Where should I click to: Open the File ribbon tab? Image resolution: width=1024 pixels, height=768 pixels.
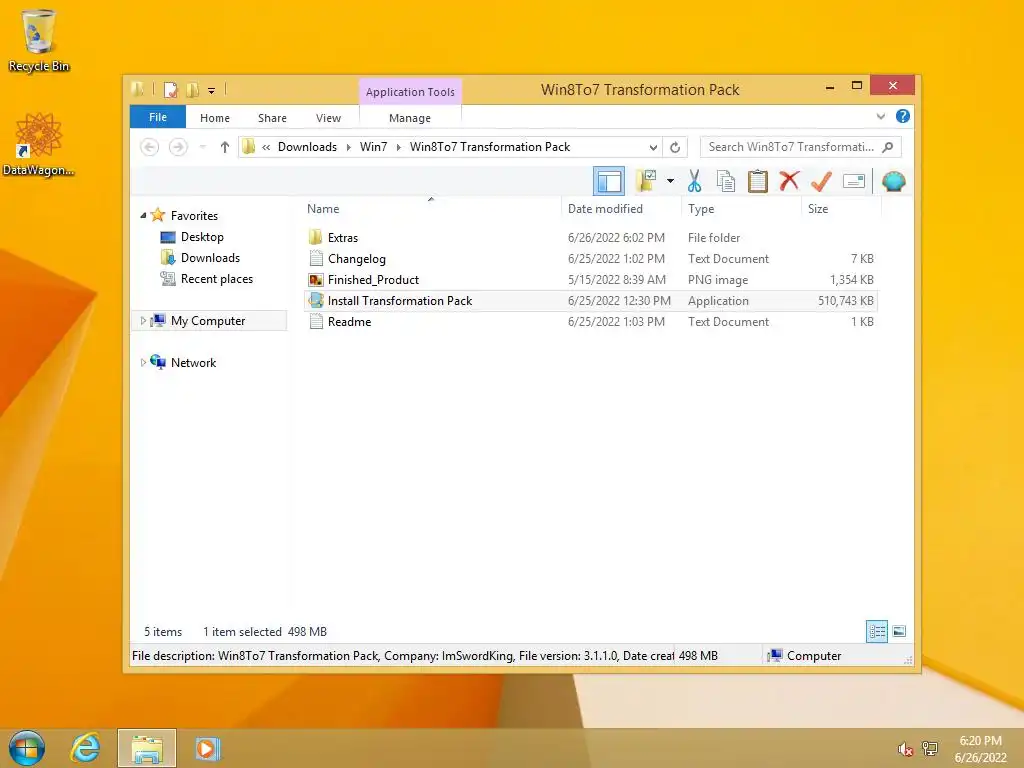click(158, 117)
